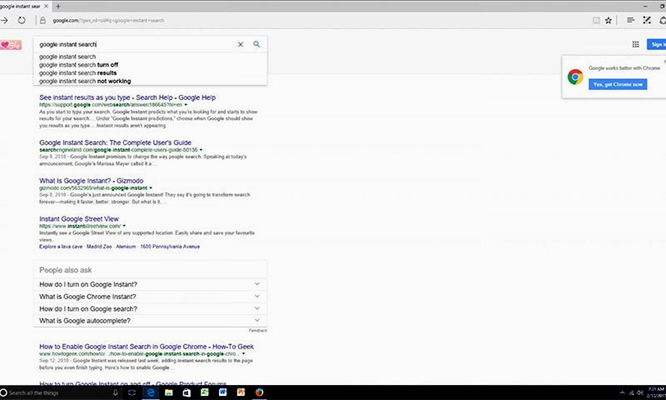Launch the Store from taskbar
The width and height of the screenshot is (666, 400).
tap(186, 393)
